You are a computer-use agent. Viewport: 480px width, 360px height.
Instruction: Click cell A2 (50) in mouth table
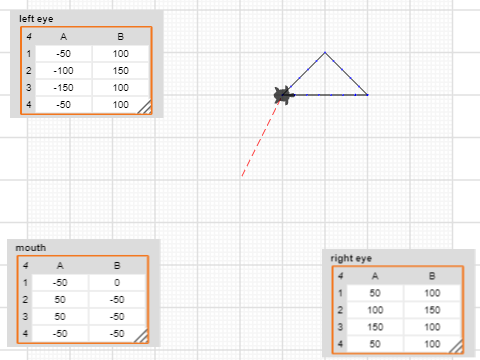click(x=60, y=300)
